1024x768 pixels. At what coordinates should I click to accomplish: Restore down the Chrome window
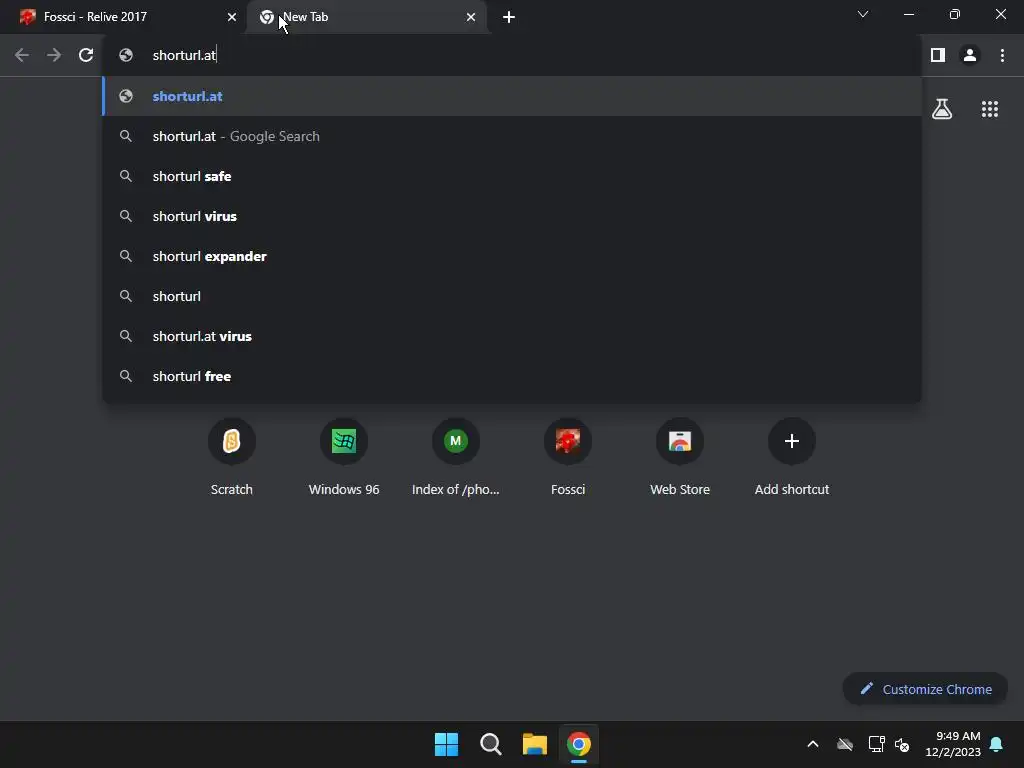click(955, 14)
